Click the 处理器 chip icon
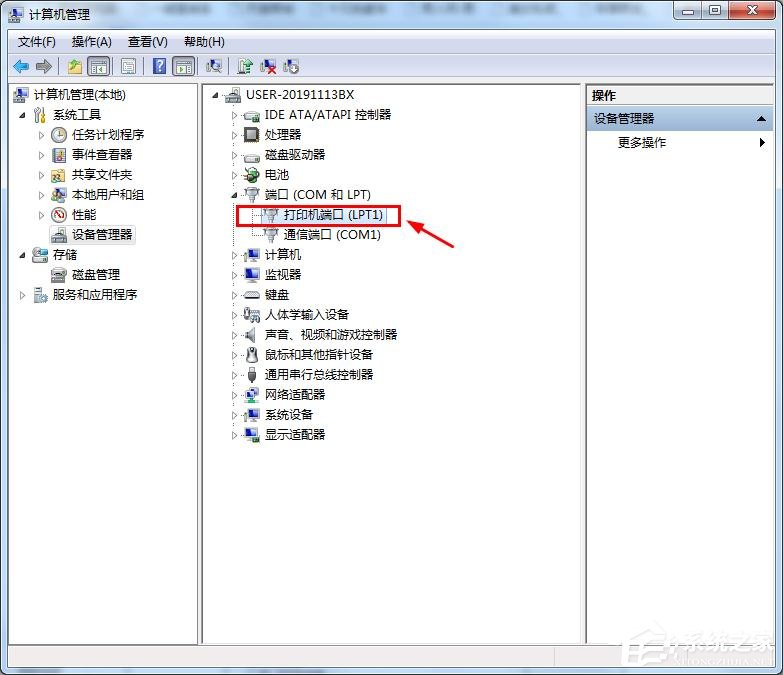Viewport: 783px width, 675px height. [251, 135]
